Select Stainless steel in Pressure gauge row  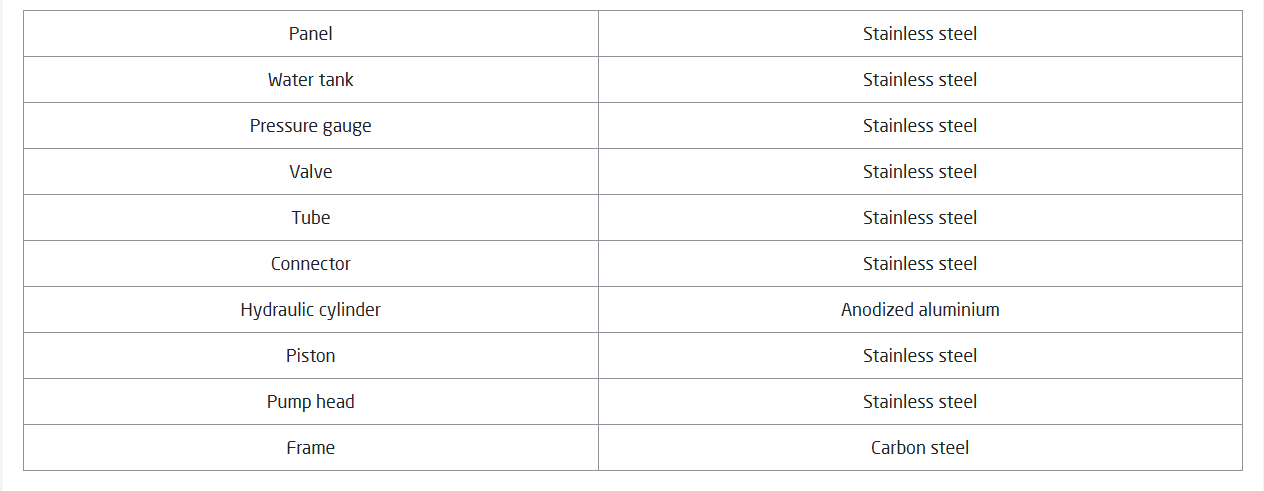tap(920, 126)
